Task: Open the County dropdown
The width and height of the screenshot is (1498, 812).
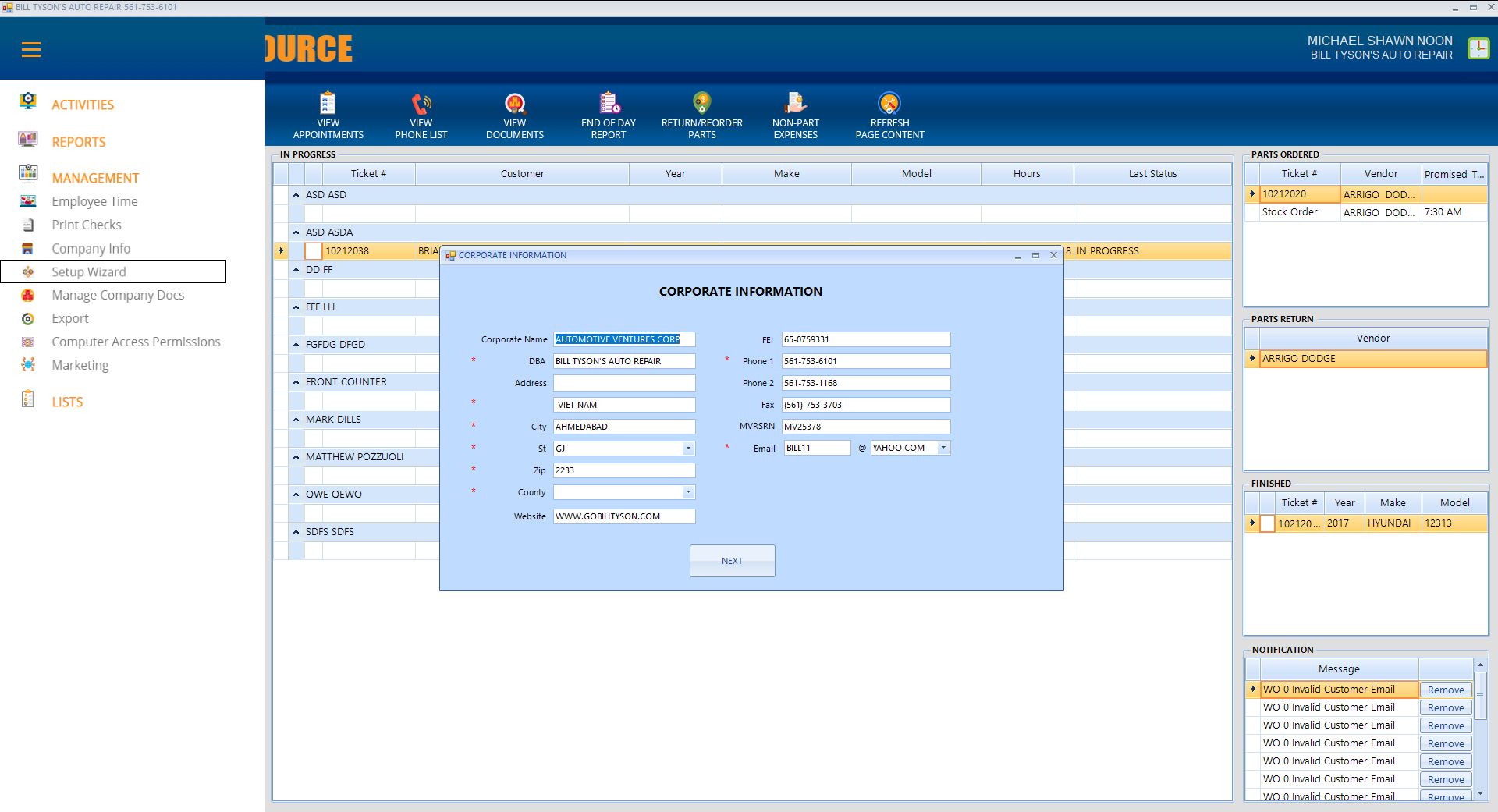Action: (687, 492)
